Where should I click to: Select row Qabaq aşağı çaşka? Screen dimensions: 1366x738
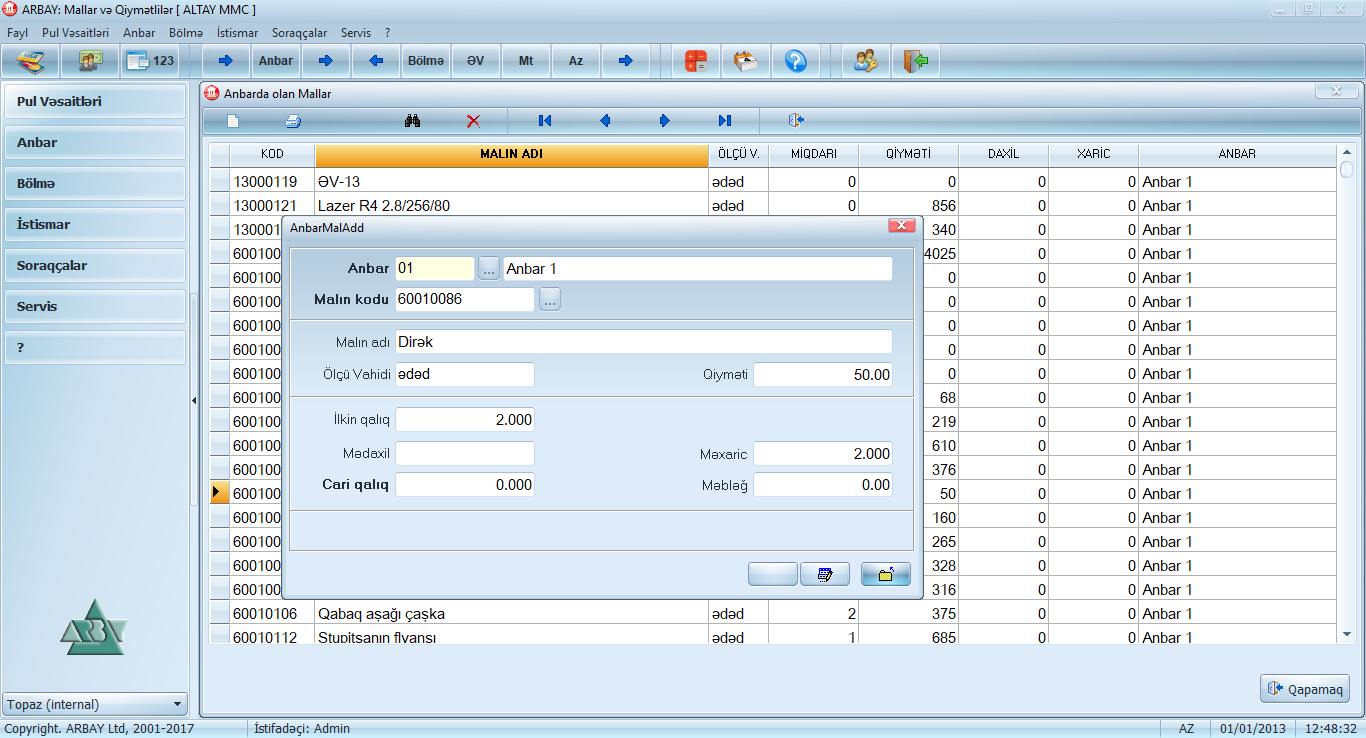pyautogui.click(x=773, y=614)
